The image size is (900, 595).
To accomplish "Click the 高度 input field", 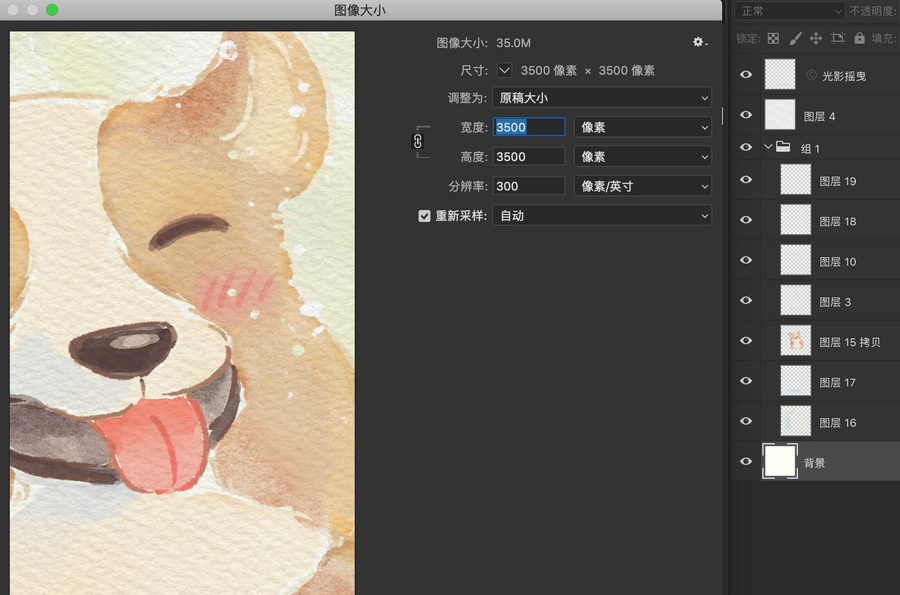I will click(529, 157).
